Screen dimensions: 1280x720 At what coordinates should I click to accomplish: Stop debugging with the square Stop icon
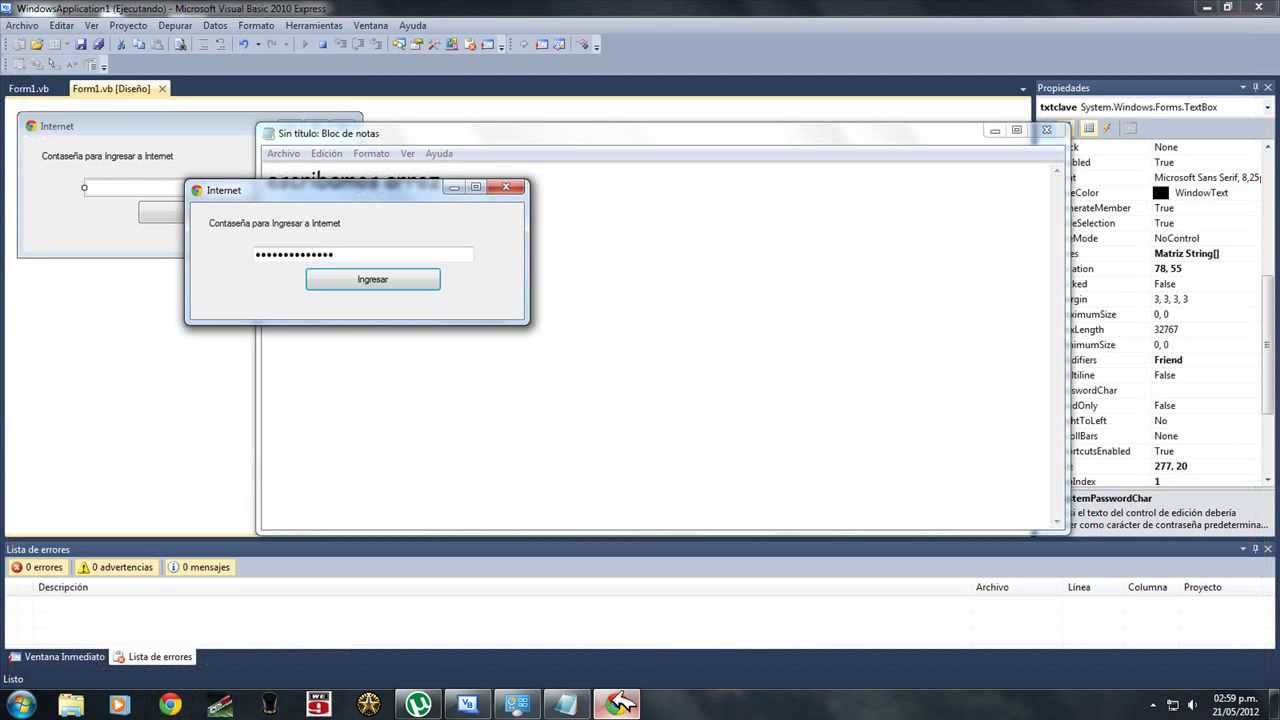click(323, 44)
